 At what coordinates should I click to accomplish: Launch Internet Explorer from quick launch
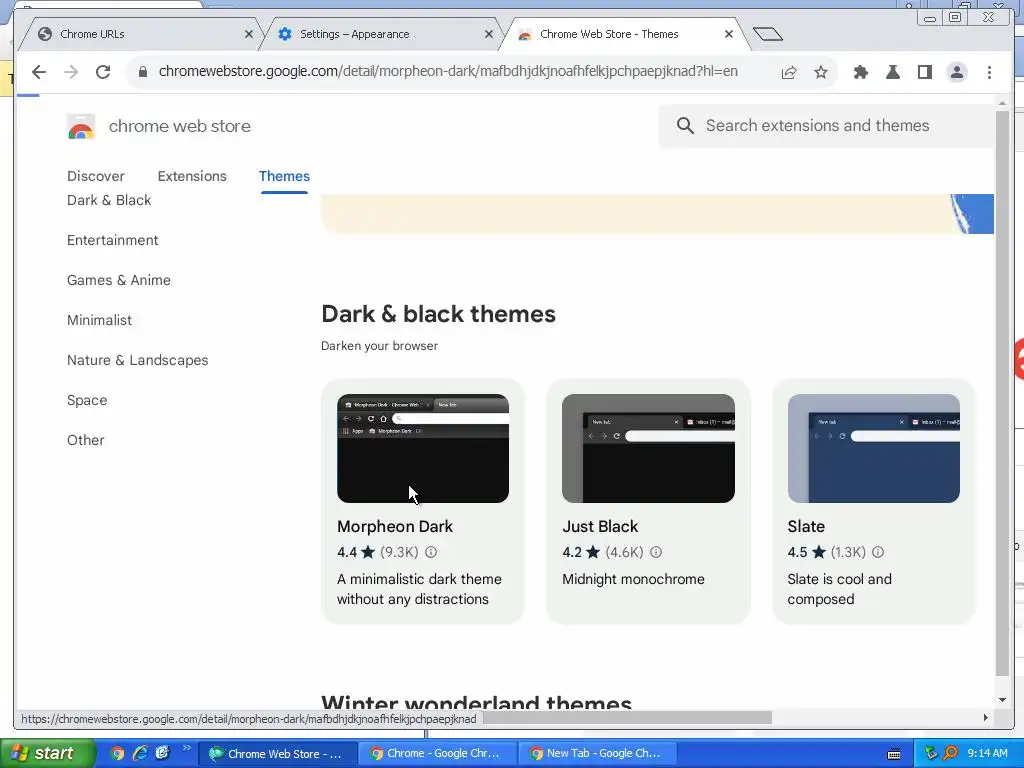click(x=140, y=753)
